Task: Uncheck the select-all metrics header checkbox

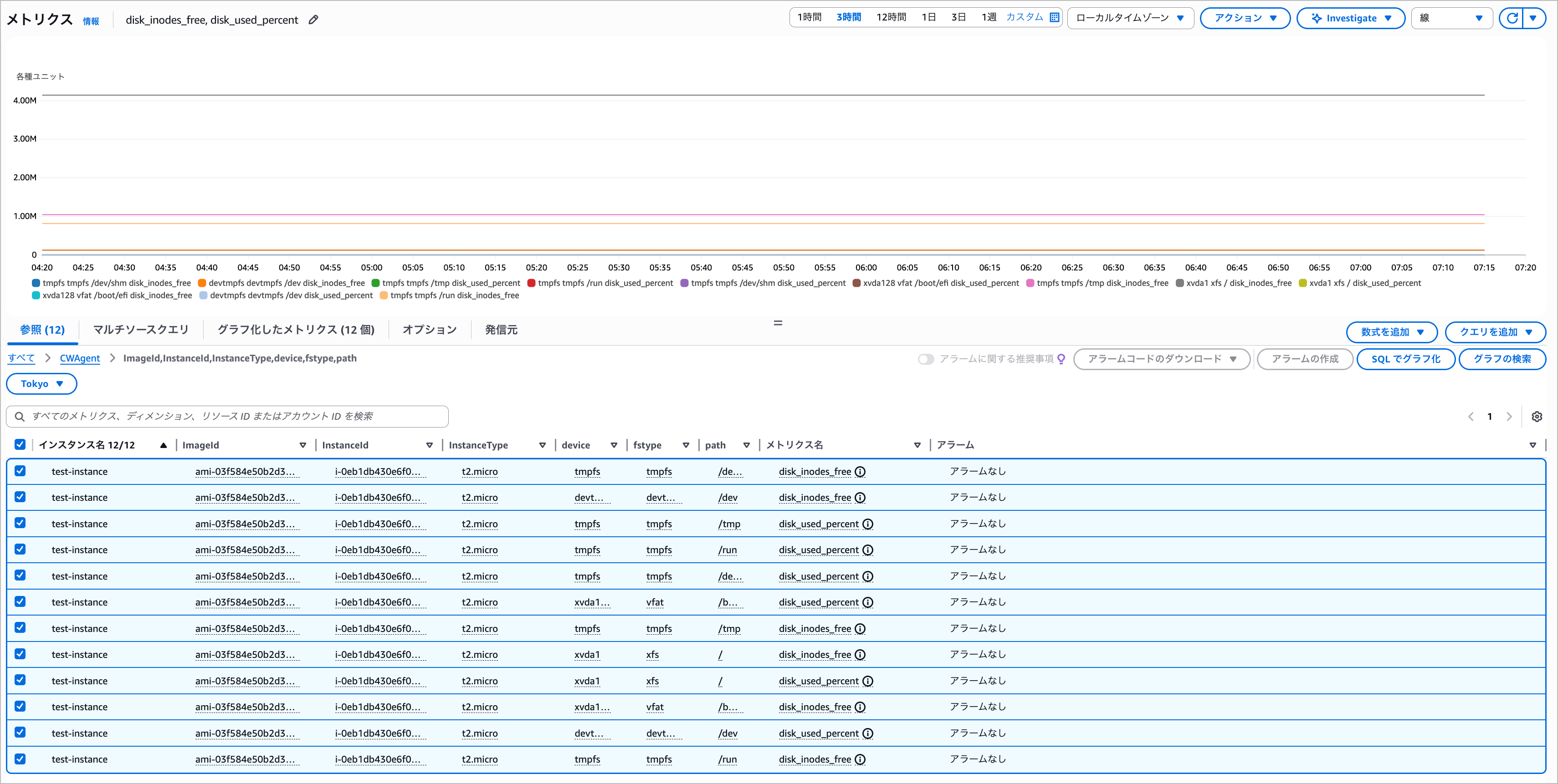Action: (20, 445)
